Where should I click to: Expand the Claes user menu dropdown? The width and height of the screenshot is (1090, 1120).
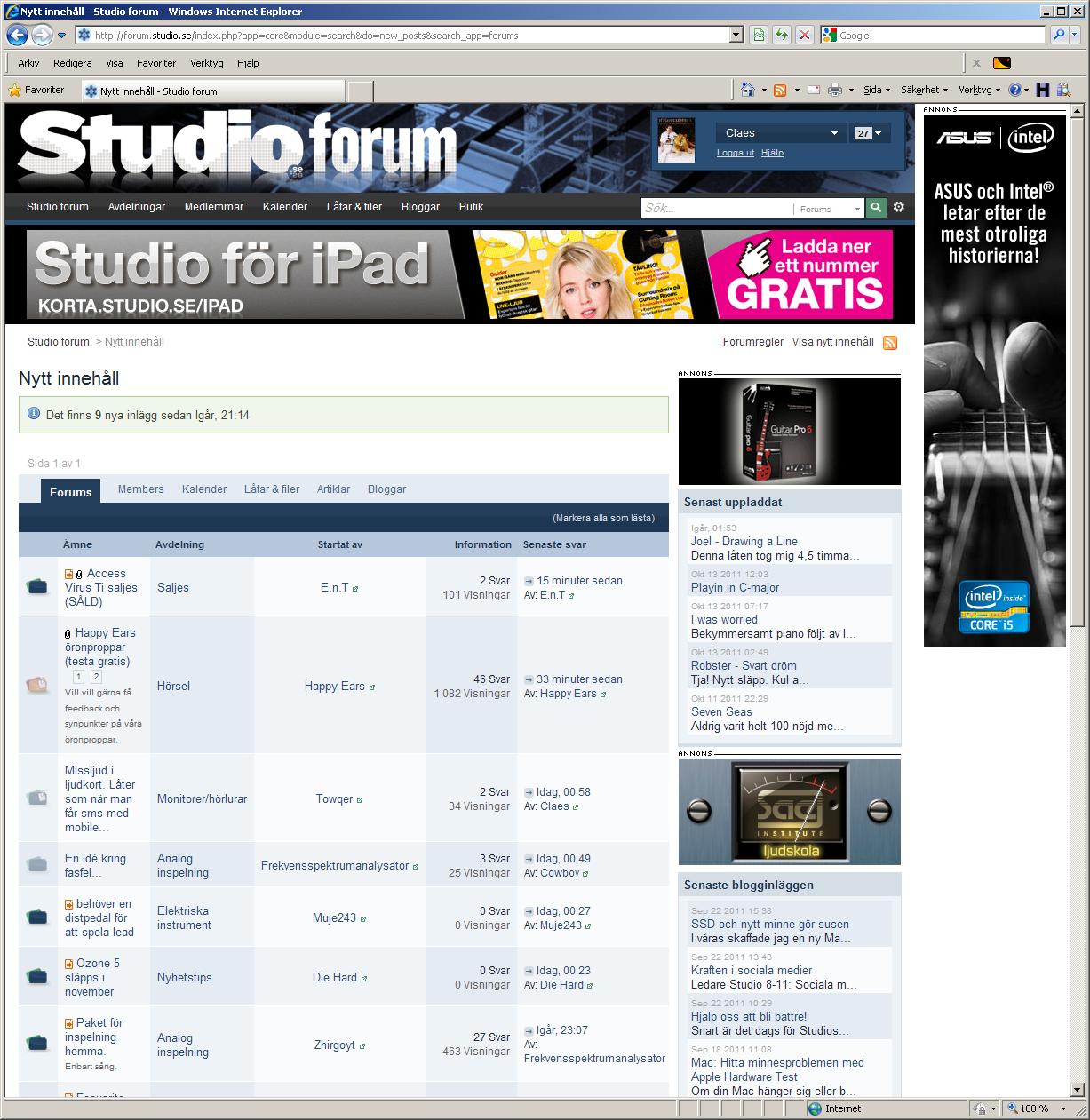(x=782, y=133)
